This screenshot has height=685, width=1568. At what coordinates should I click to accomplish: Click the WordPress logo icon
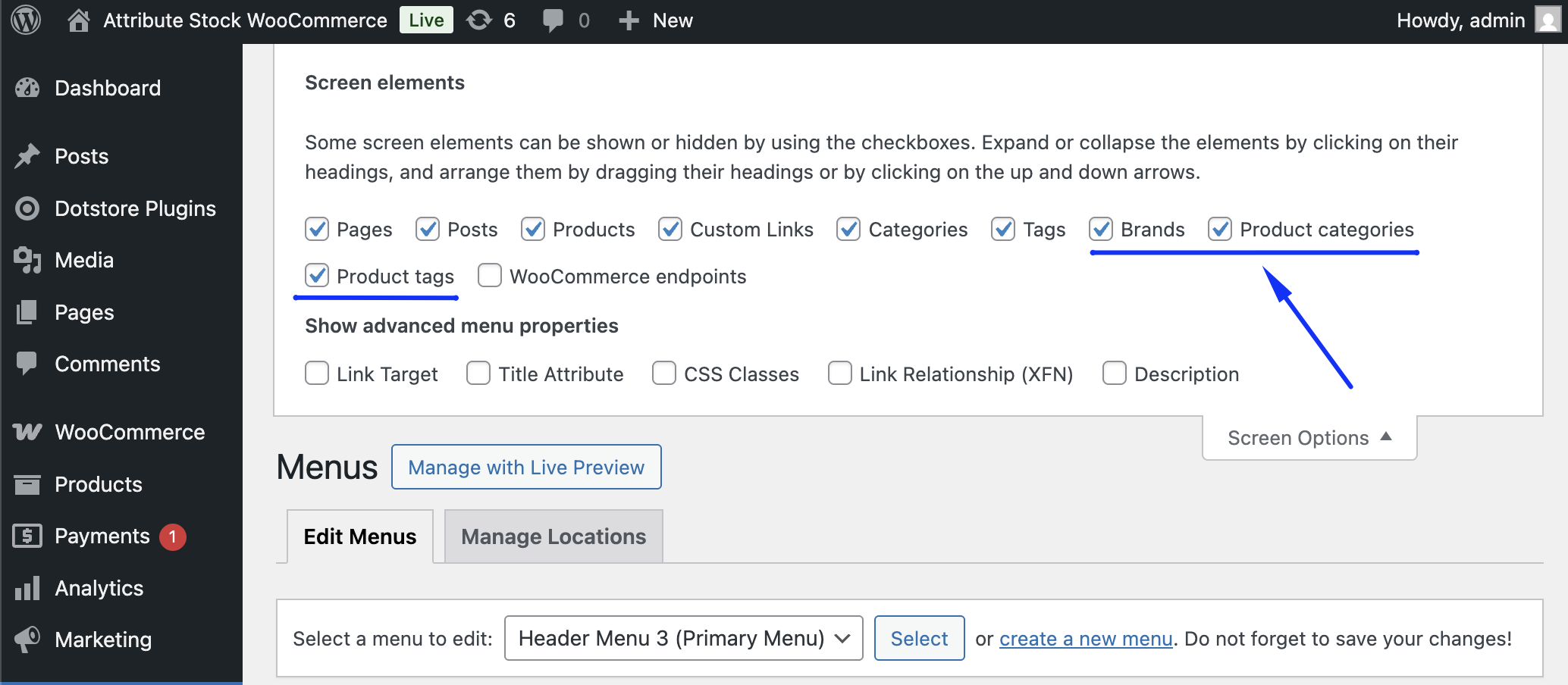pyautogui.click(x=27, y=20)
